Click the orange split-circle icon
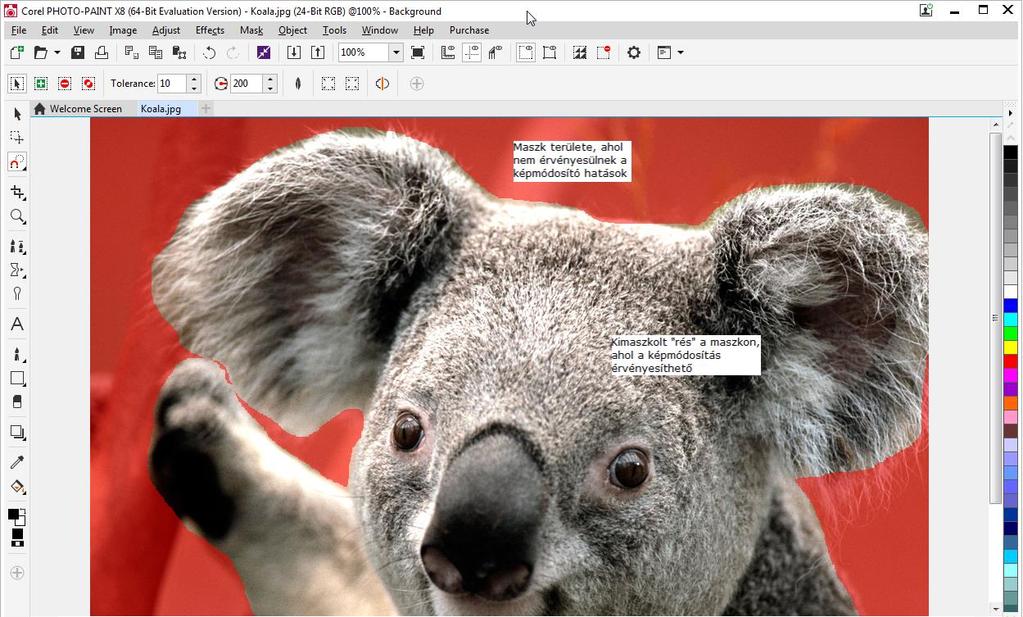1023x617 pixels. pos(382,83)
